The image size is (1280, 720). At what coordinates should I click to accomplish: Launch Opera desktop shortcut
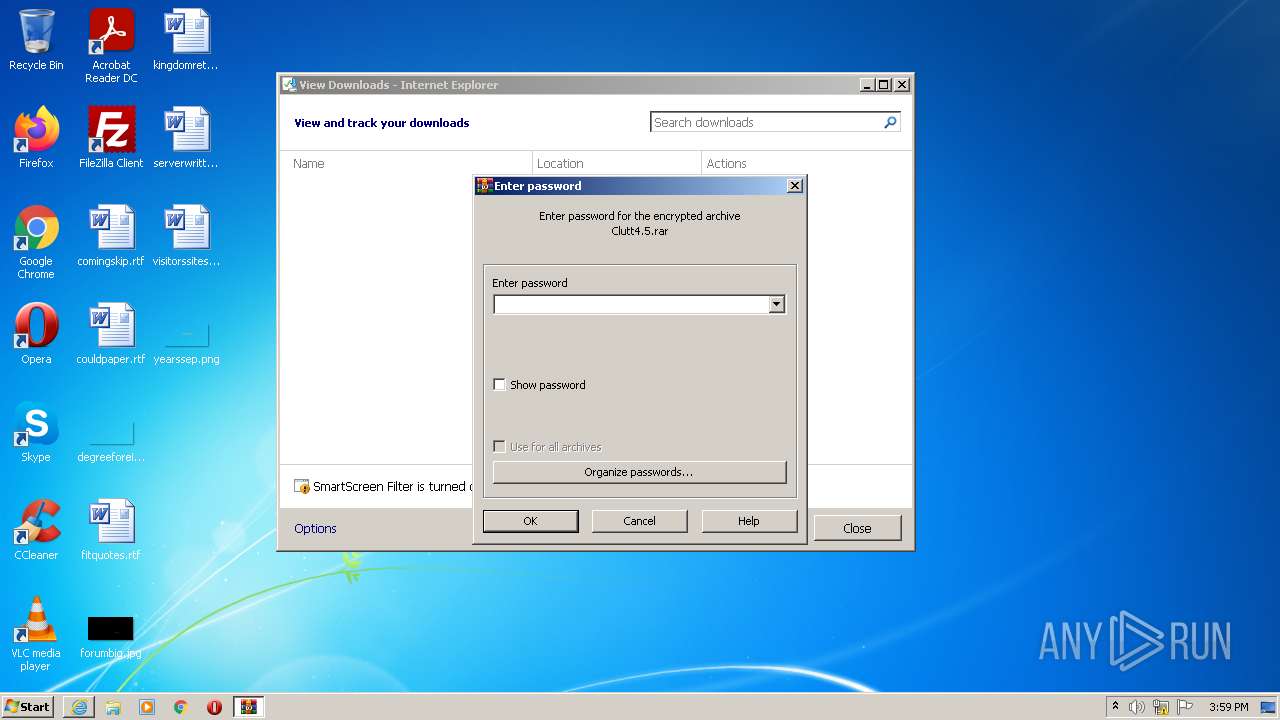36,334
